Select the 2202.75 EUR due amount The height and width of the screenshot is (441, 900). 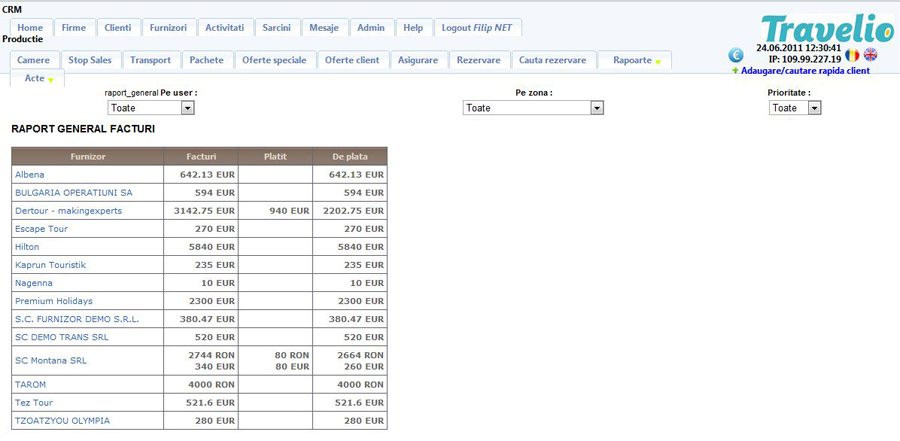click(354, 211)
